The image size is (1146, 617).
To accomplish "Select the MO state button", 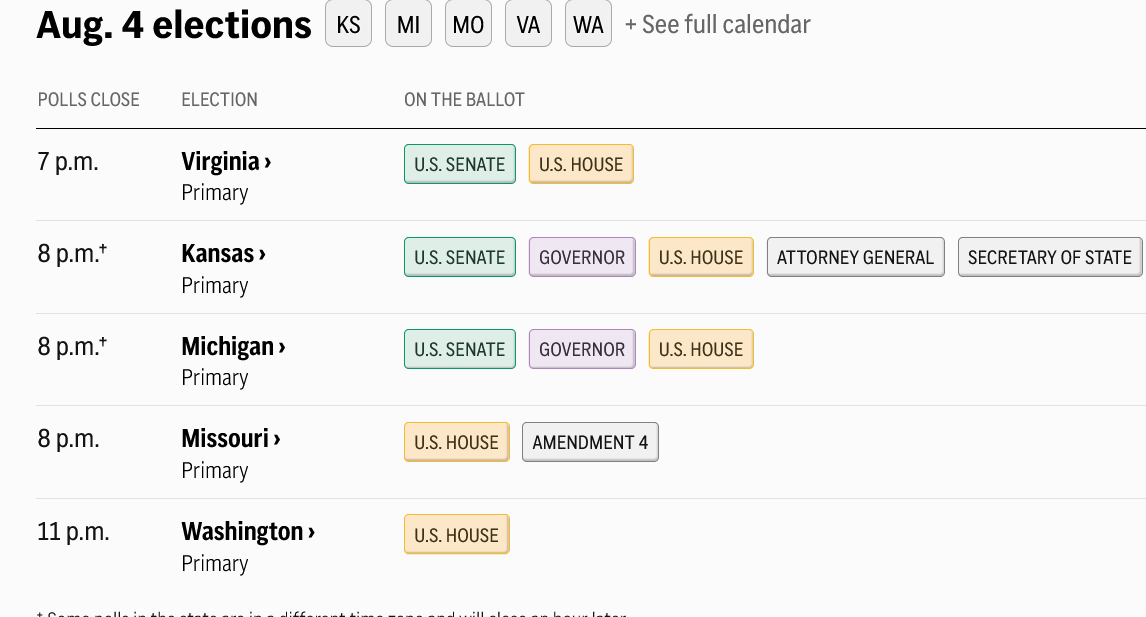I will tap(468, 24).
